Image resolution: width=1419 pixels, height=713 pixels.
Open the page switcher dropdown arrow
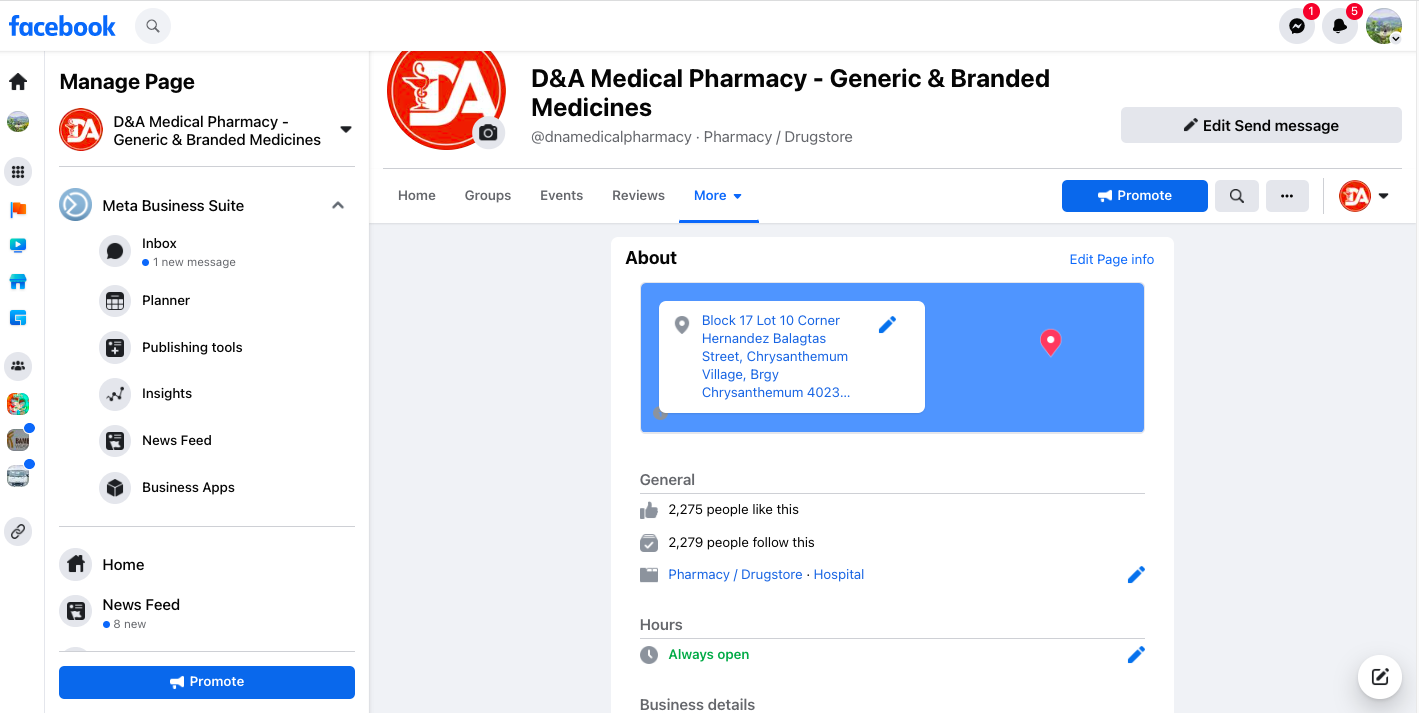tap(346, 130)
